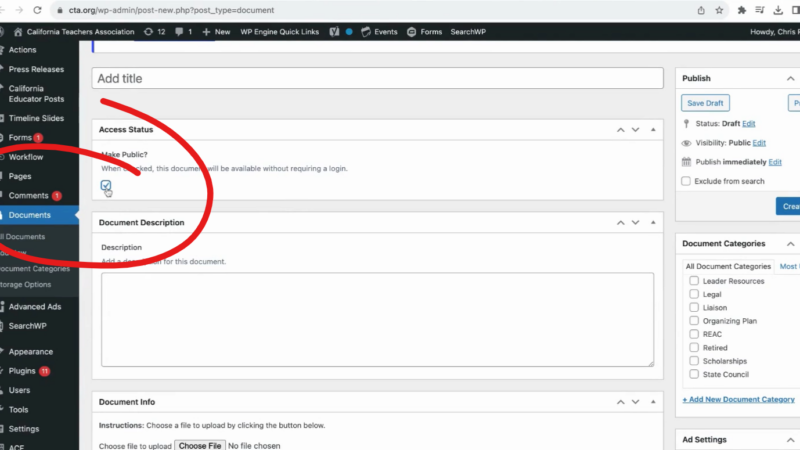
Task: Click the Save Draft button
Action: (x=706, y=103)
